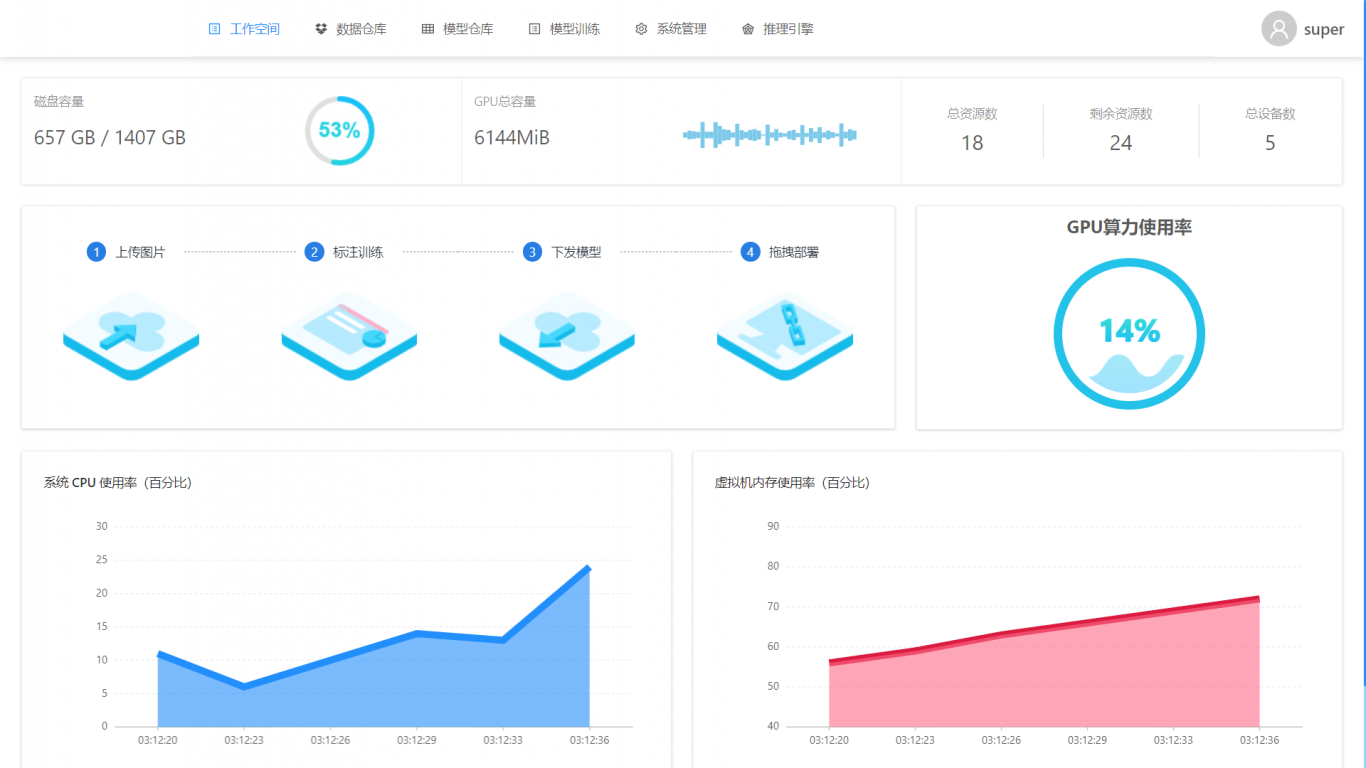Click the 标注训练 step label
1366x768 pixels.
coord(358,252)
